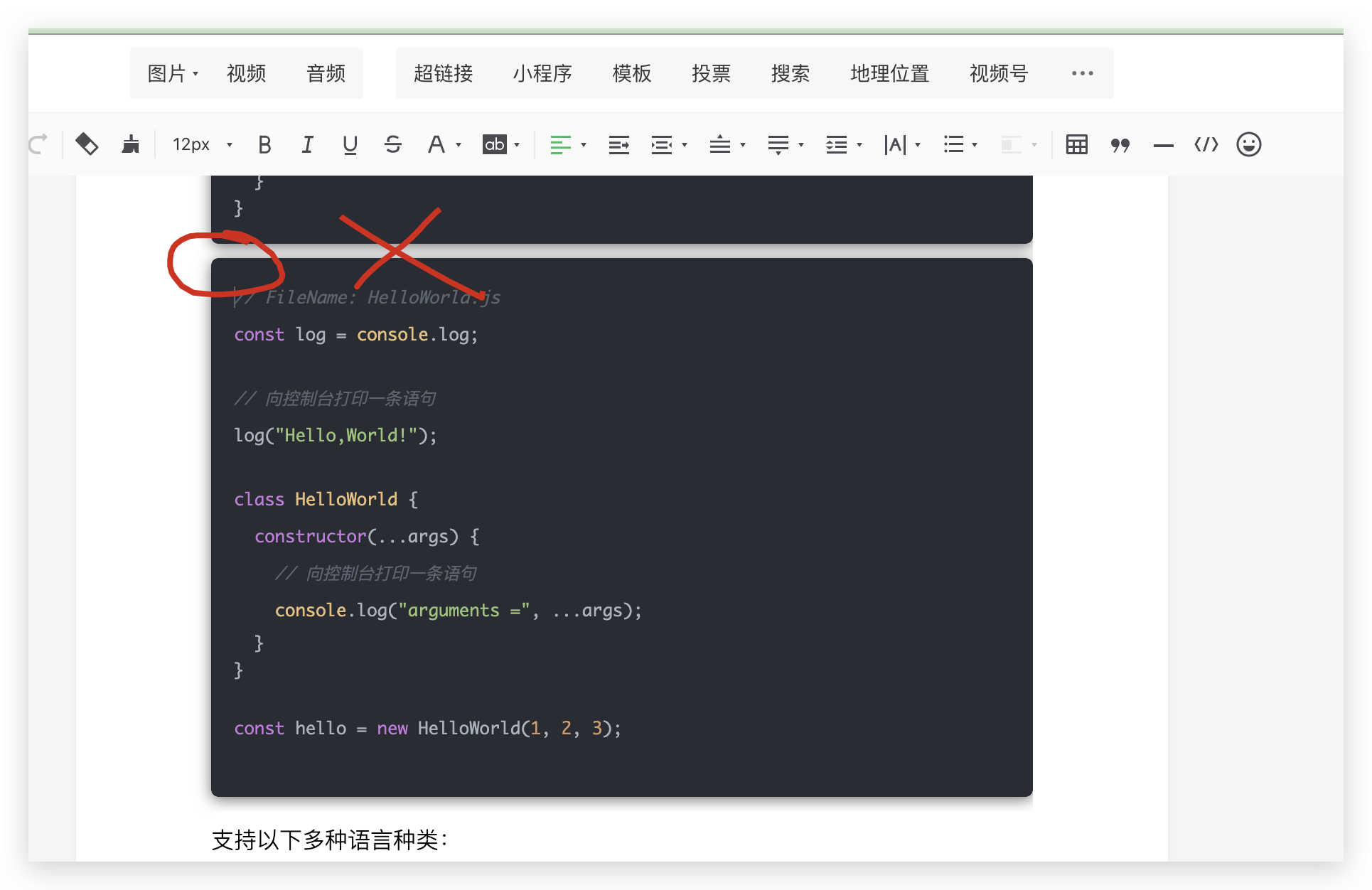Open the emoji smiley picker
1372x890 pixels.
click(1248, 144)
